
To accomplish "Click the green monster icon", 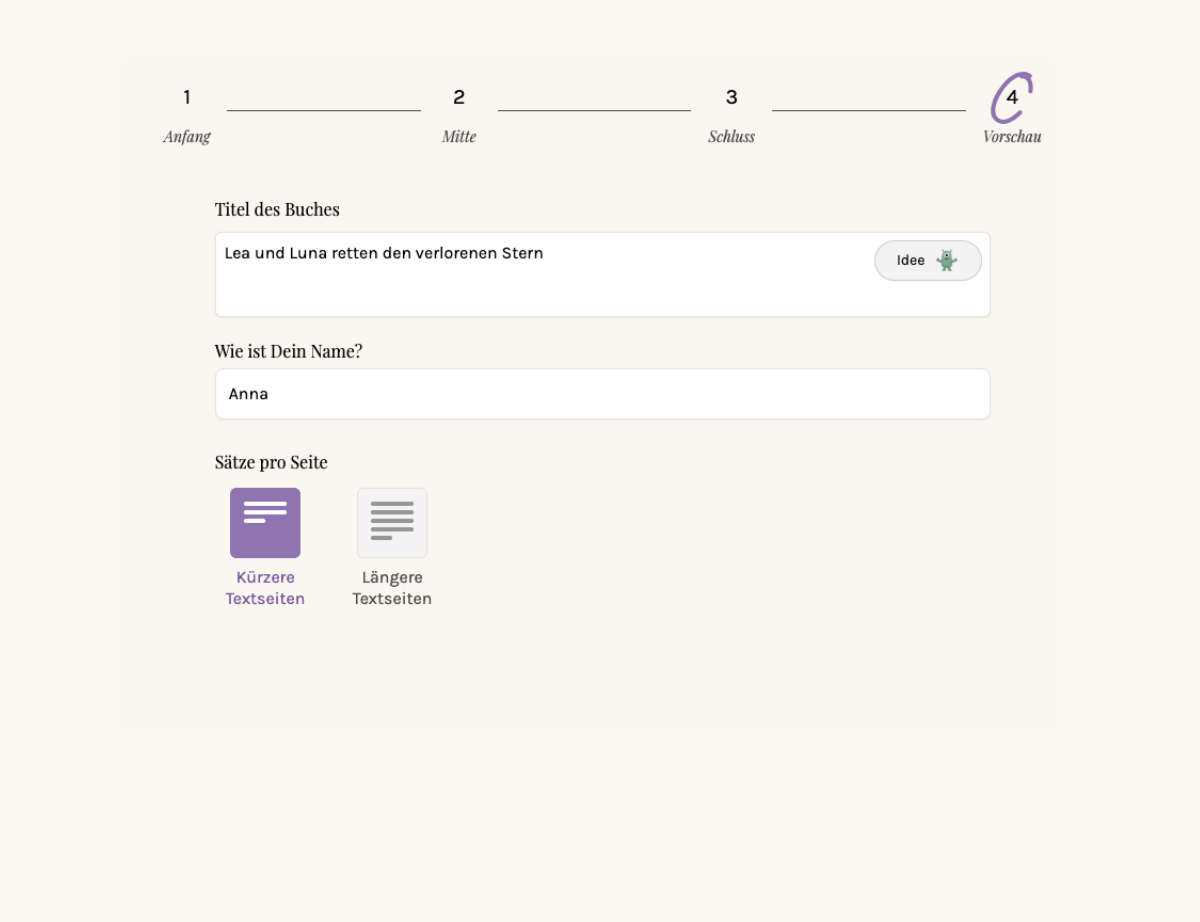I will [946, 261].
